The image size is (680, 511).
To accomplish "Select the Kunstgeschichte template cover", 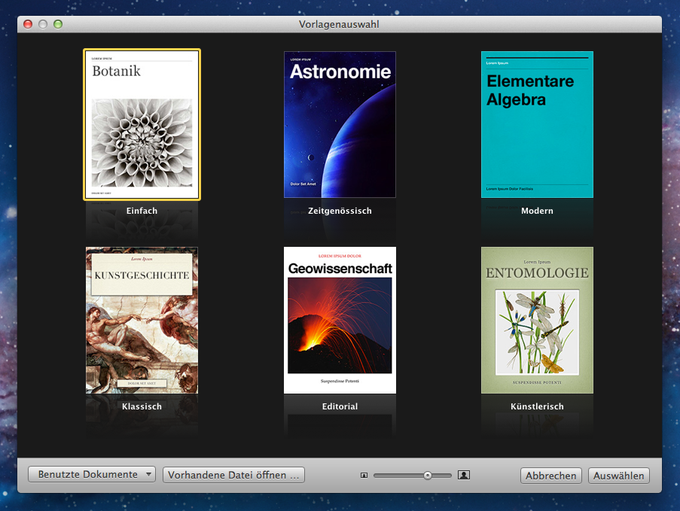I will (142, 321).
